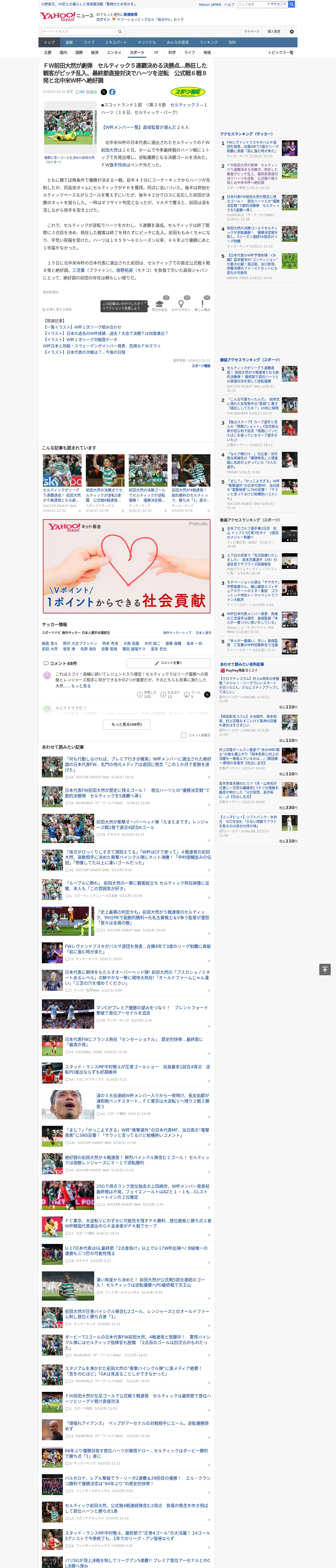This screenshot has height=1568, width=336.
Task: Expand top comment with もっと見る
Action: [x=81, y=686]
